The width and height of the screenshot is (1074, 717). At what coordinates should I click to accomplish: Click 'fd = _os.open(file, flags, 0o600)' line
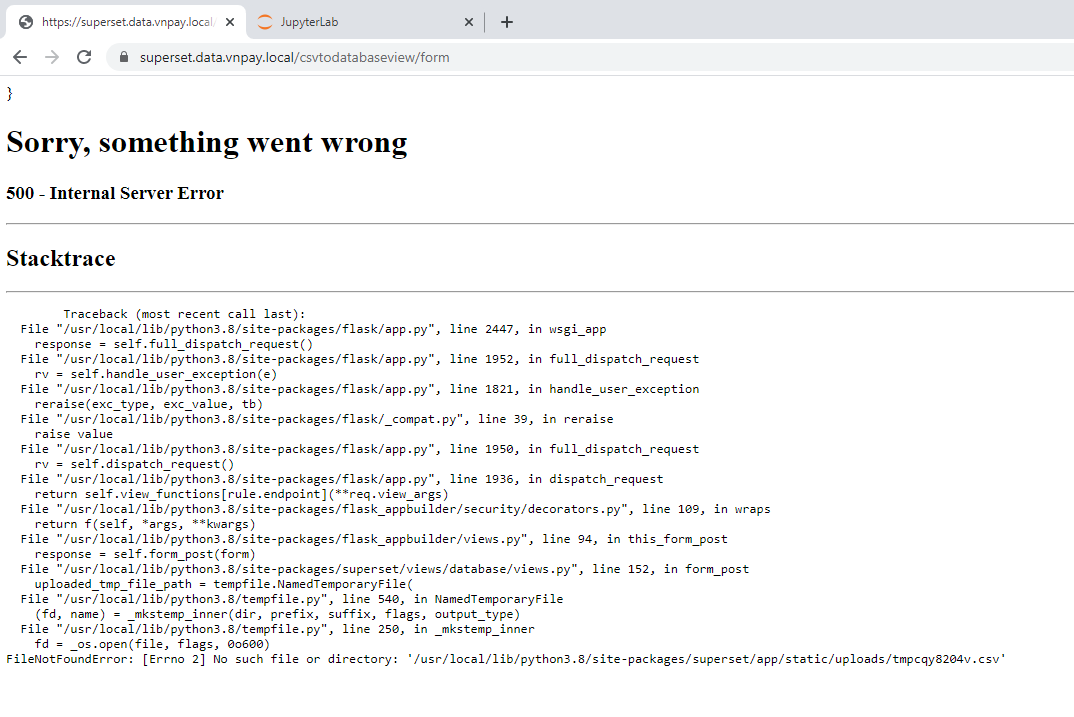point(152,646)
